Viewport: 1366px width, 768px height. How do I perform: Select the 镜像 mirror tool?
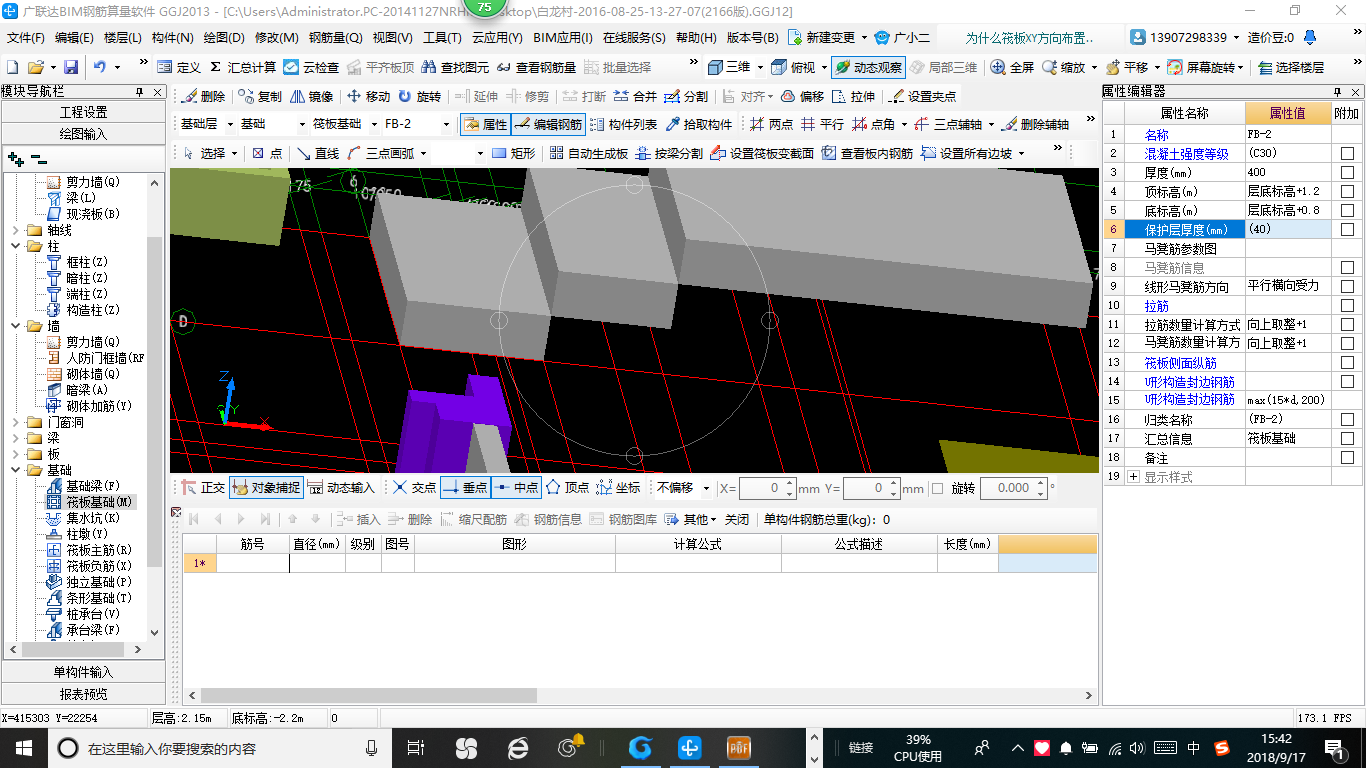(311, 96)
